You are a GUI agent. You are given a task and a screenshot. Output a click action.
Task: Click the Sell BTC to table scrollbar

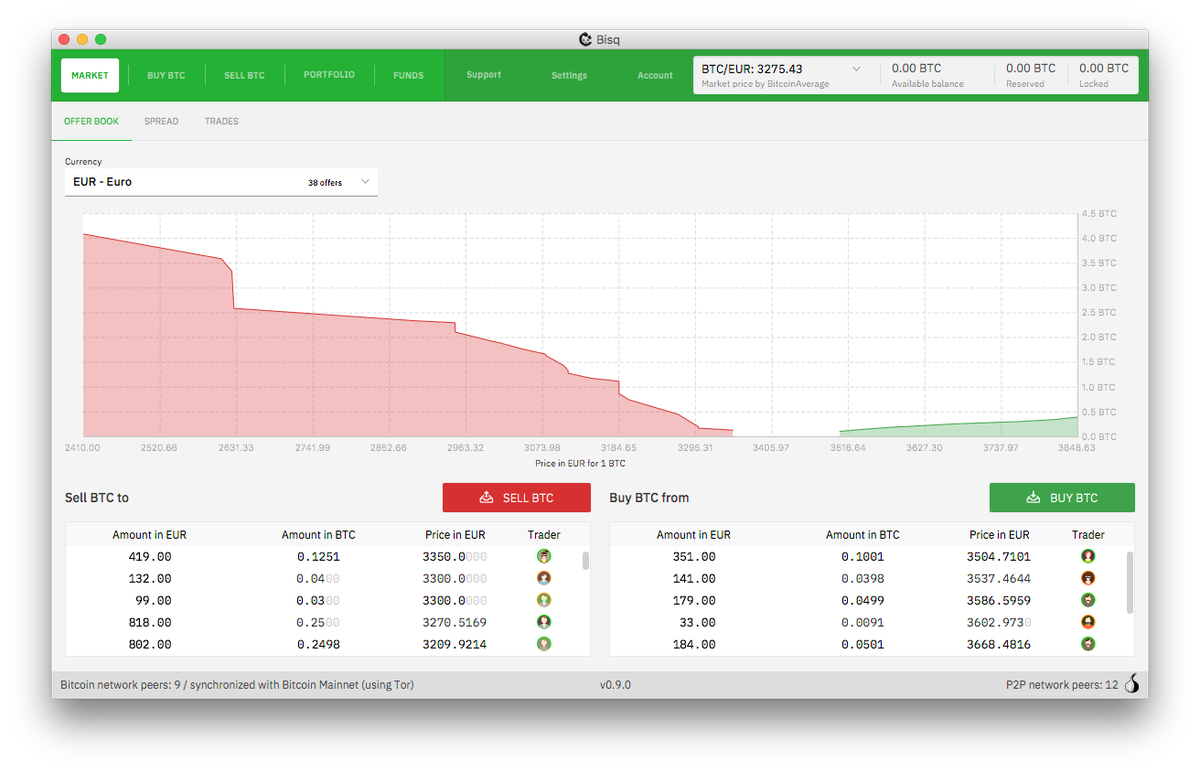tap(586, 560)
